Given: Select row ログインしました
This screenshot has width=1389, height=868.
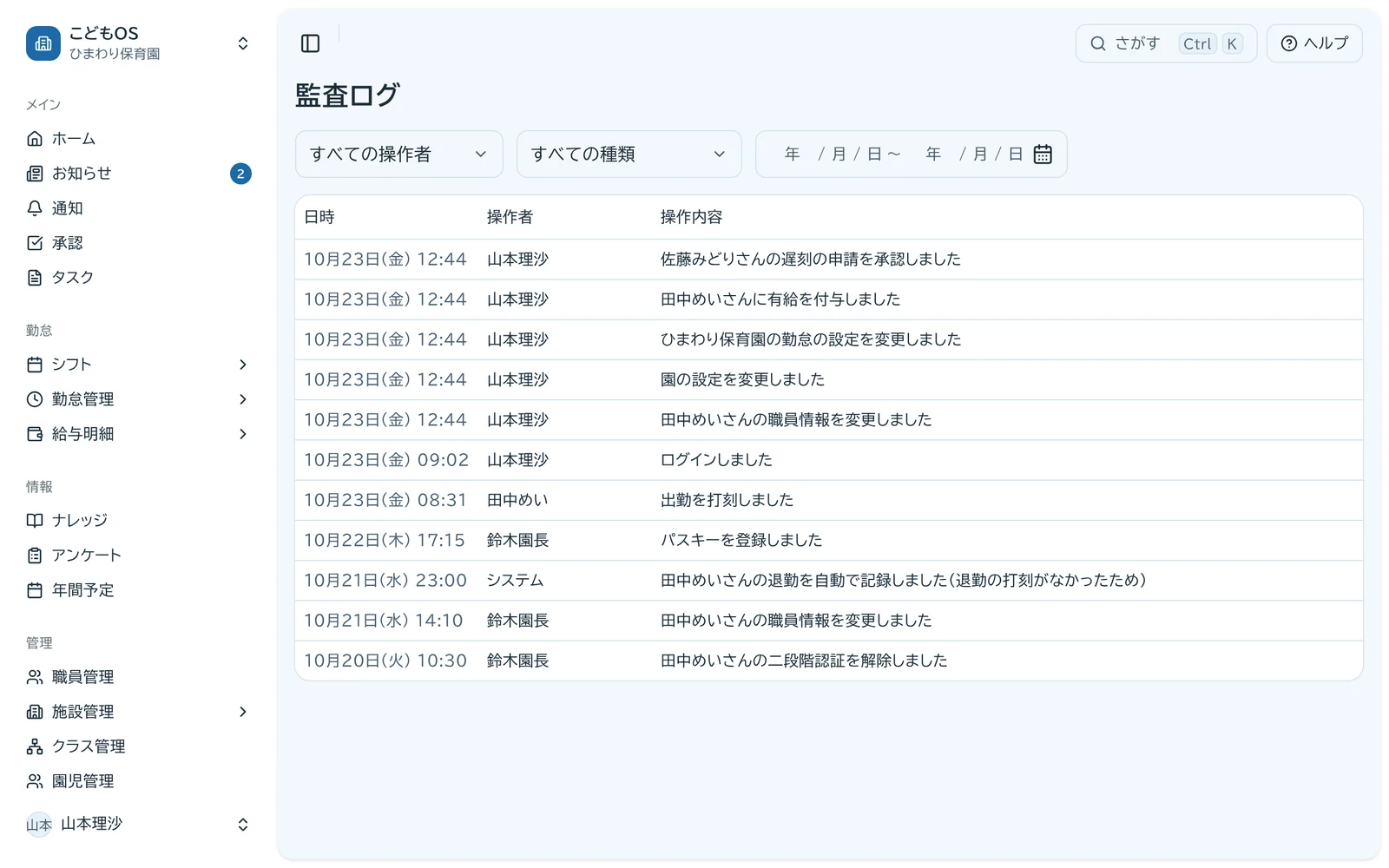Looking at the screenshot, I should click(829, 460).
